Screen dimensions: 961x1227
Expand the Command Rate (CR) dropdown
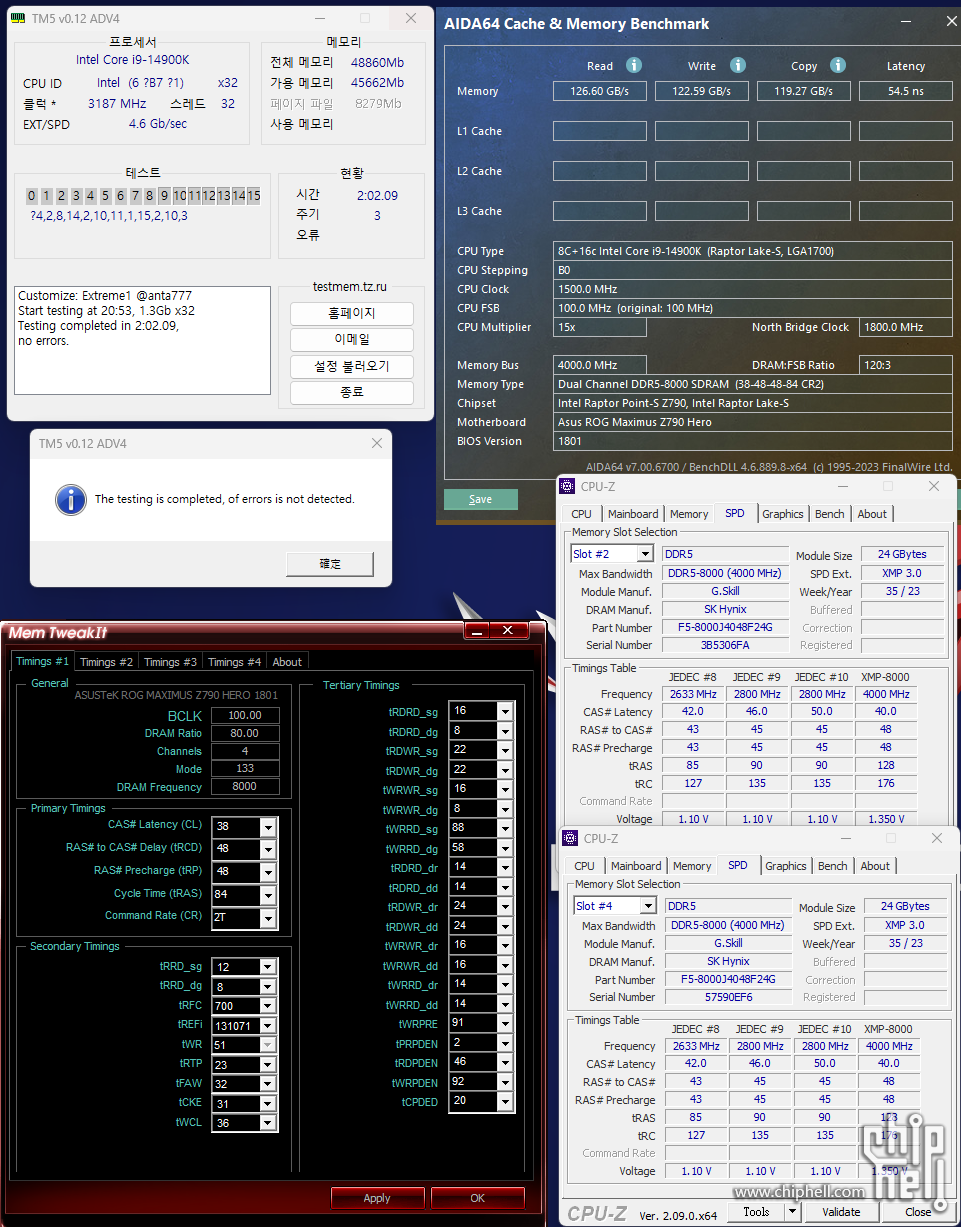pos(267,917)
